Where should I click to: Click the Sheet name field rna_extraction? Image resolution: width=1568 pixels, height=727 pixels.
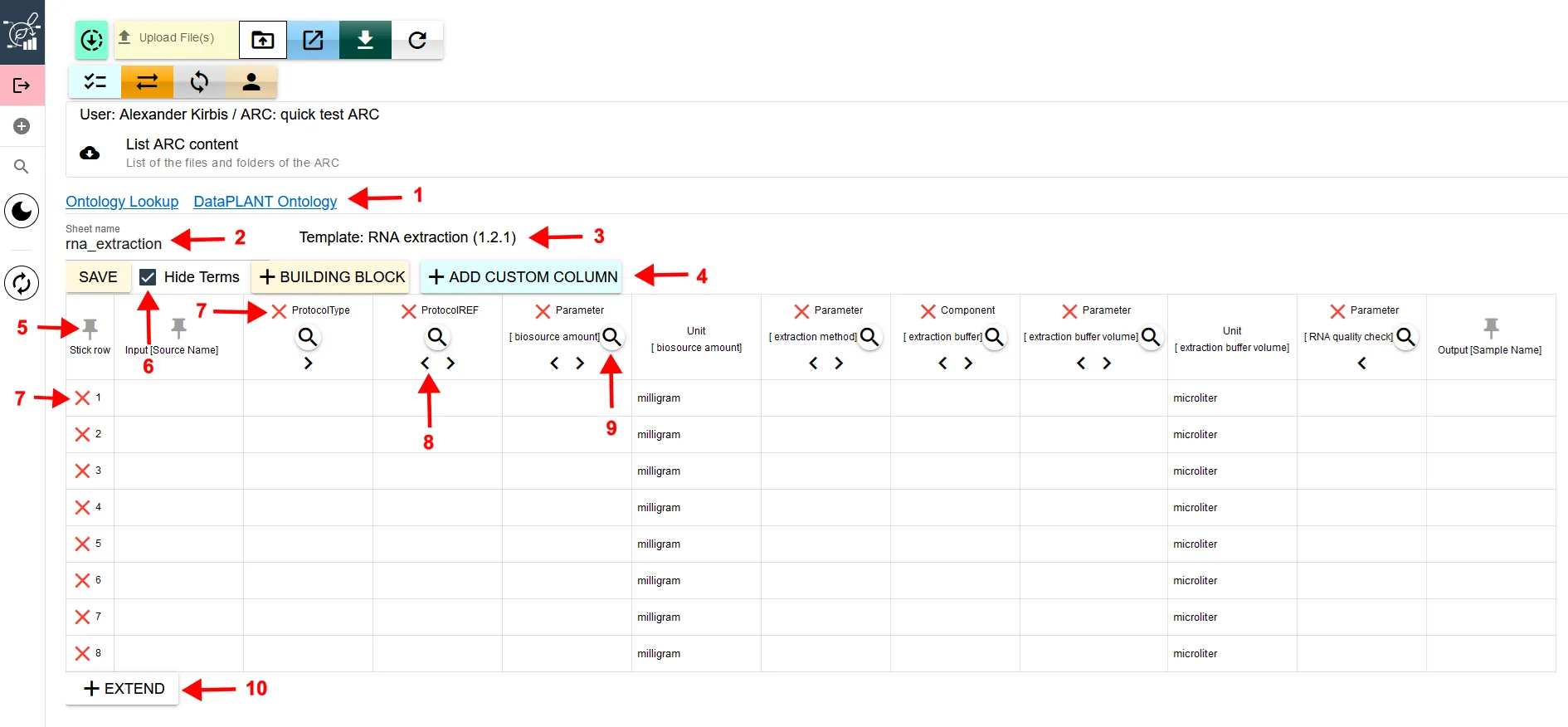pyautogui.click(x=114, y=244)
